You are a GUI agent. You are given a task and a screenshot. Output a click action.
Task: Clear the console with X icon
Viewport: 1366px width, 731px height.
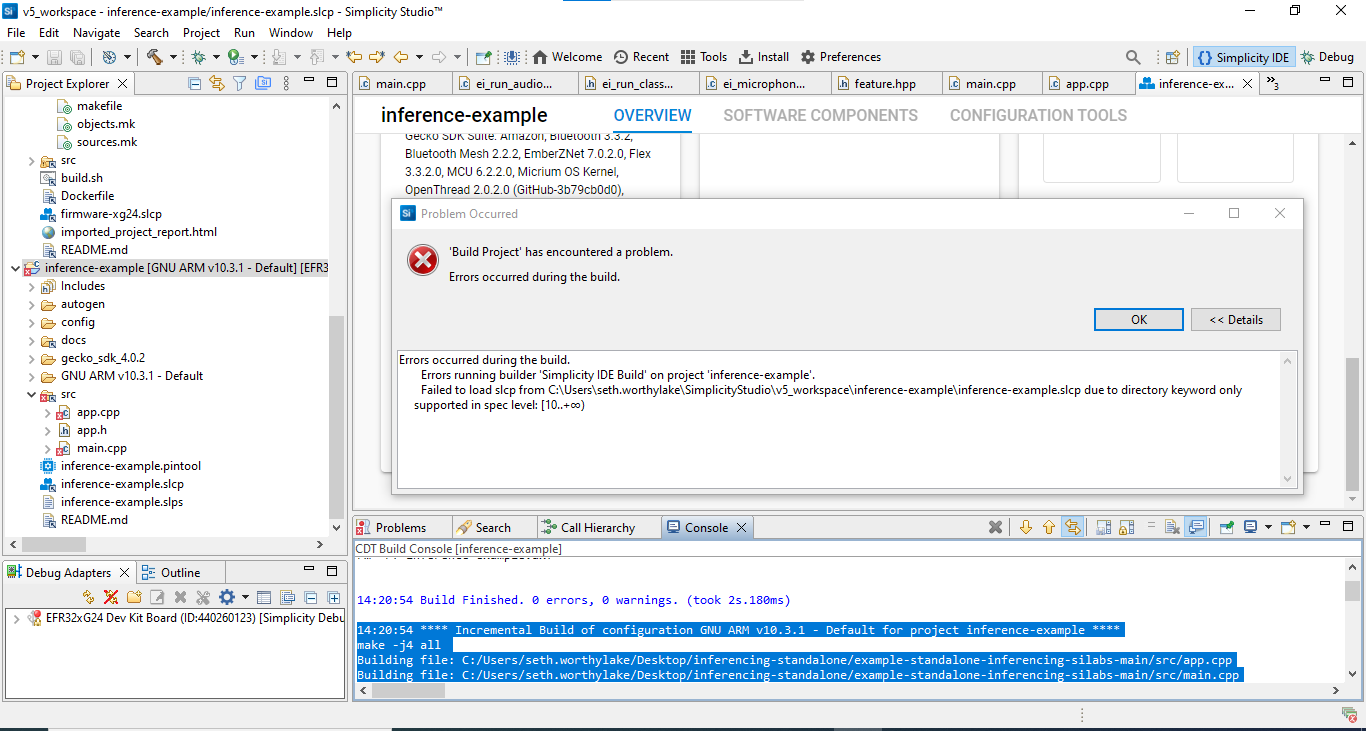[1172, 527]
